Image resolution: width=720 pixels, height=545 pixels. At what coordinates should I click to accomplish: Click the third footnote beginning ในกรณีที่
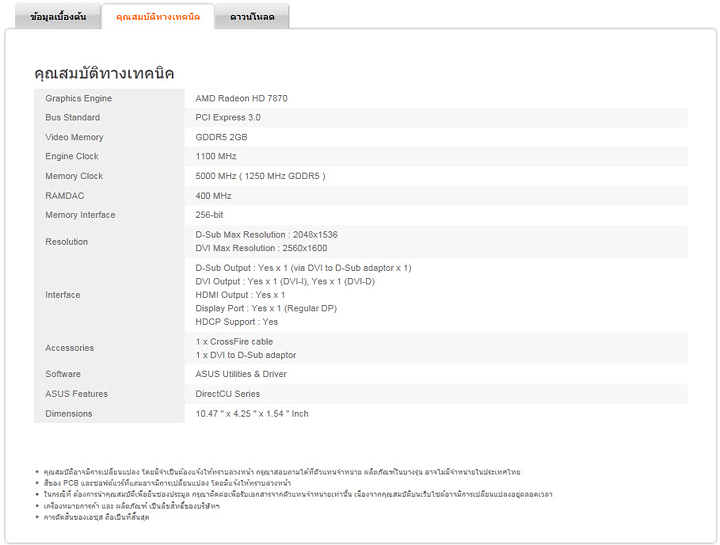(298, 494)
